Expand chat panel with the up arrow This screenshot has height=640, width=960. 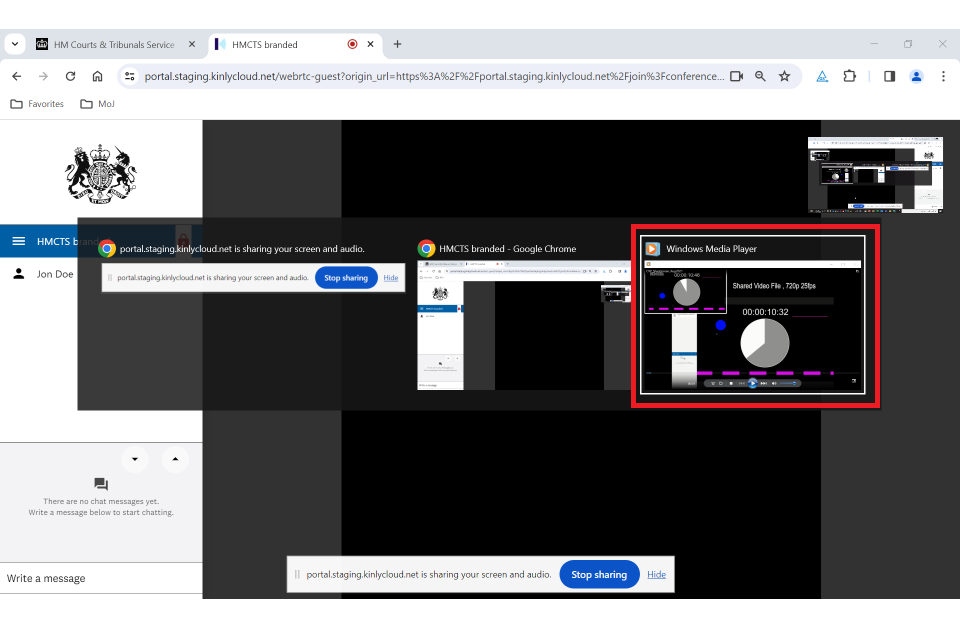(175, 460)
